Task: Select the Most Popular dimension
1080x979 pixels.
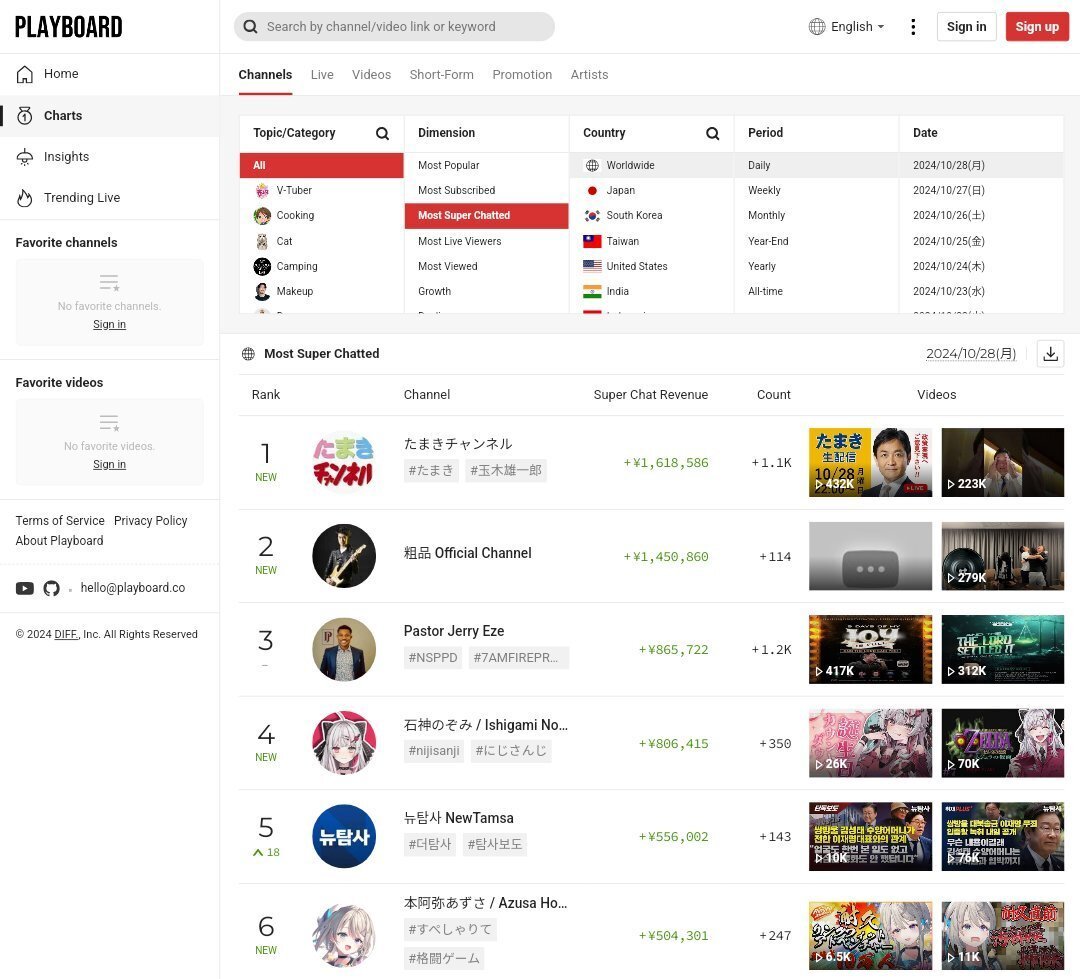Action: (x=486, y=165)
